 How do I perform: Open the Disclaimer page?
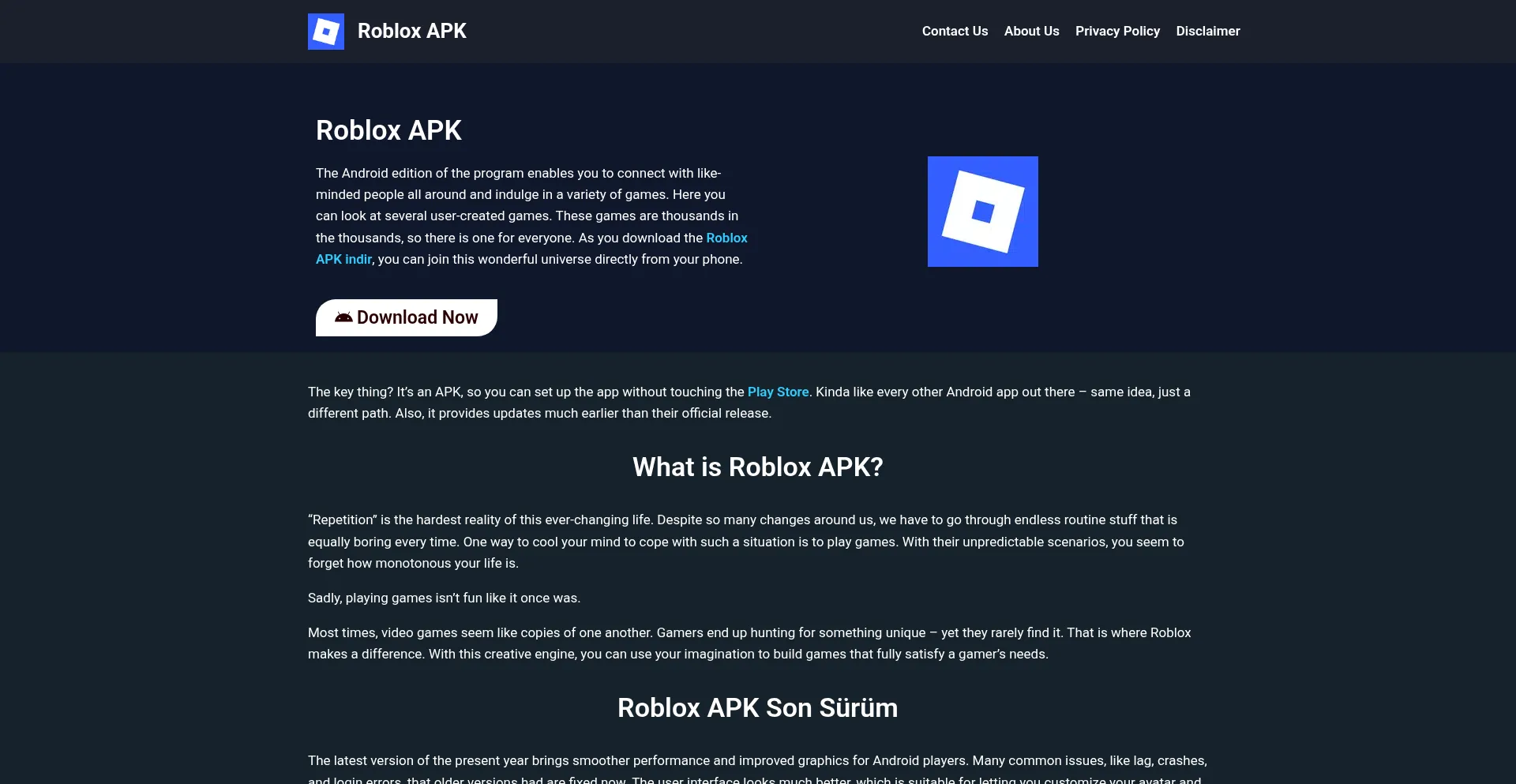coord(1208,31)
